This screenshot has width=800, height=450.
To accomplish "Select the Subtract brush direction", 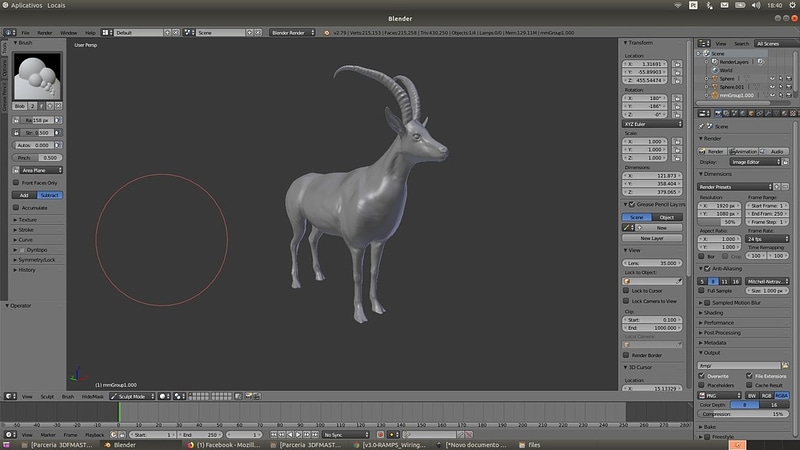I will tap(49, 195).
